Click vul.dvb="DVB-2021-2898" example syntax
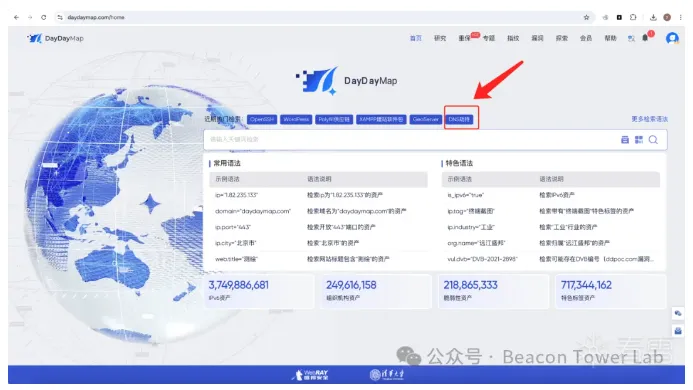The height and width of the screenshot is (390, 693). [482, 259]
